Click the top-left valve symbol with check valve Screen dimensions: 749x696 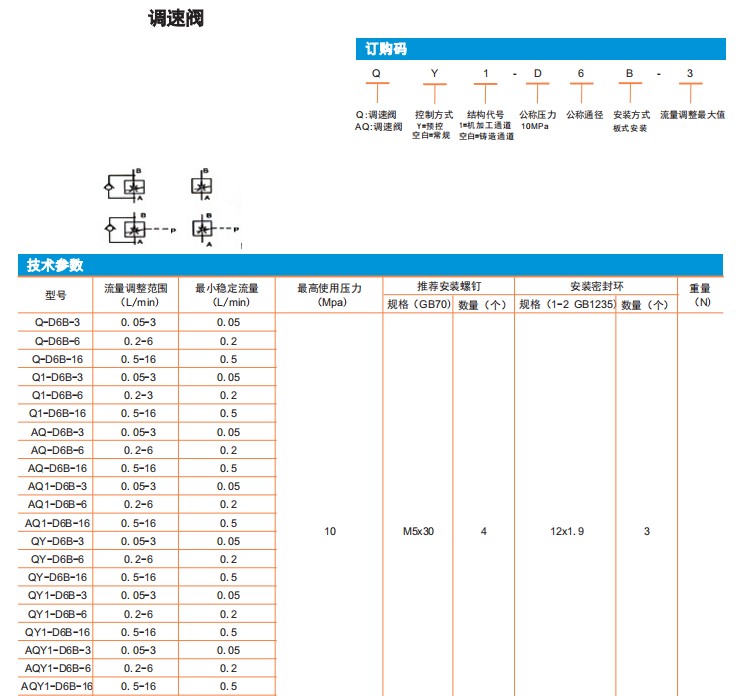pyautogui.click(x=126, y=186)
